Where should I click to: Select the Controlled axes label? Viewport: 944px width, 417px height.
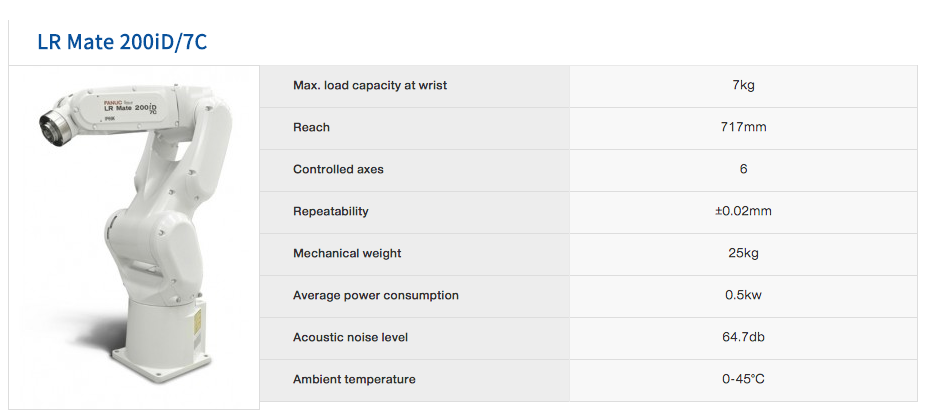click(338, 170)
